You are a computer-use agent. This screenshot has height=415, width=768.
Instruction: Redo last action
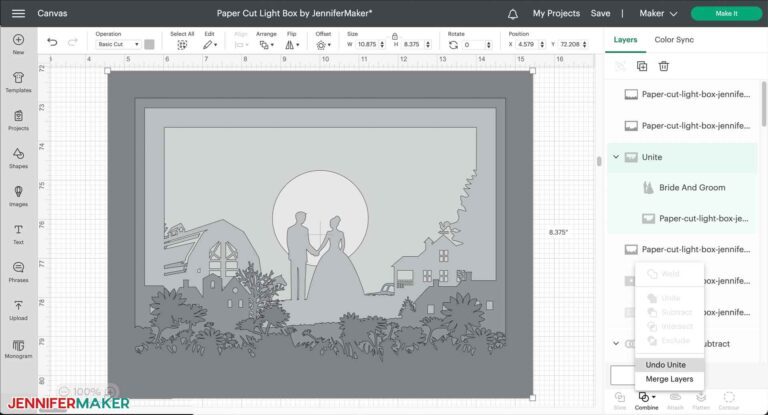72,42
